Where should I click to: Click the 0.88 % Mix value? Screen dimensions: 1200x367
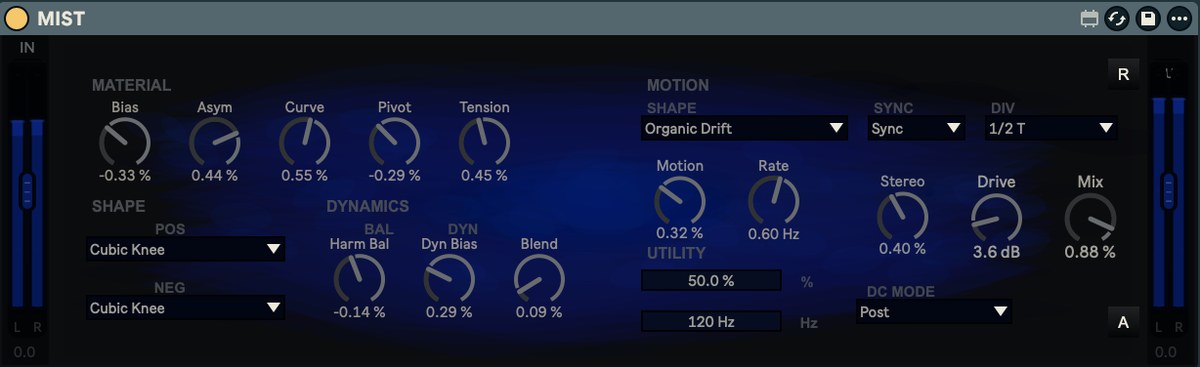(1090, 252)
